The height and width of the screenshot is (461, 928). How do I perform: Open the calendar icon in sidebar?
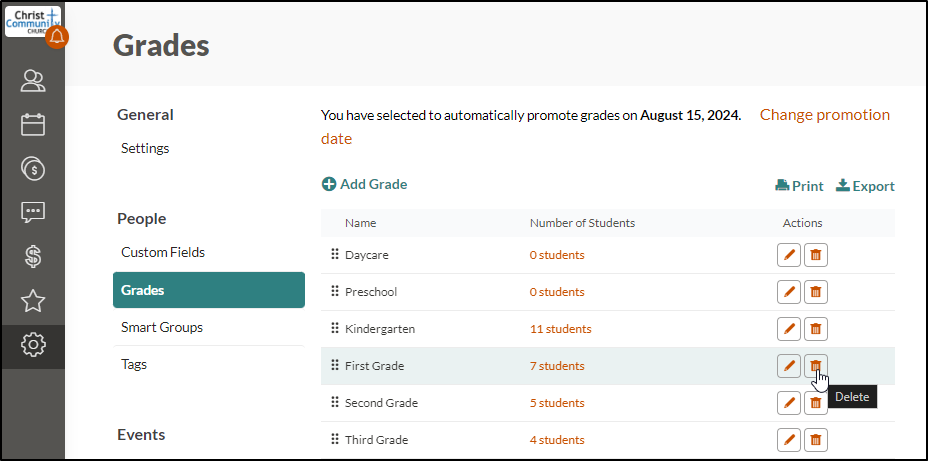coord(33,125)
